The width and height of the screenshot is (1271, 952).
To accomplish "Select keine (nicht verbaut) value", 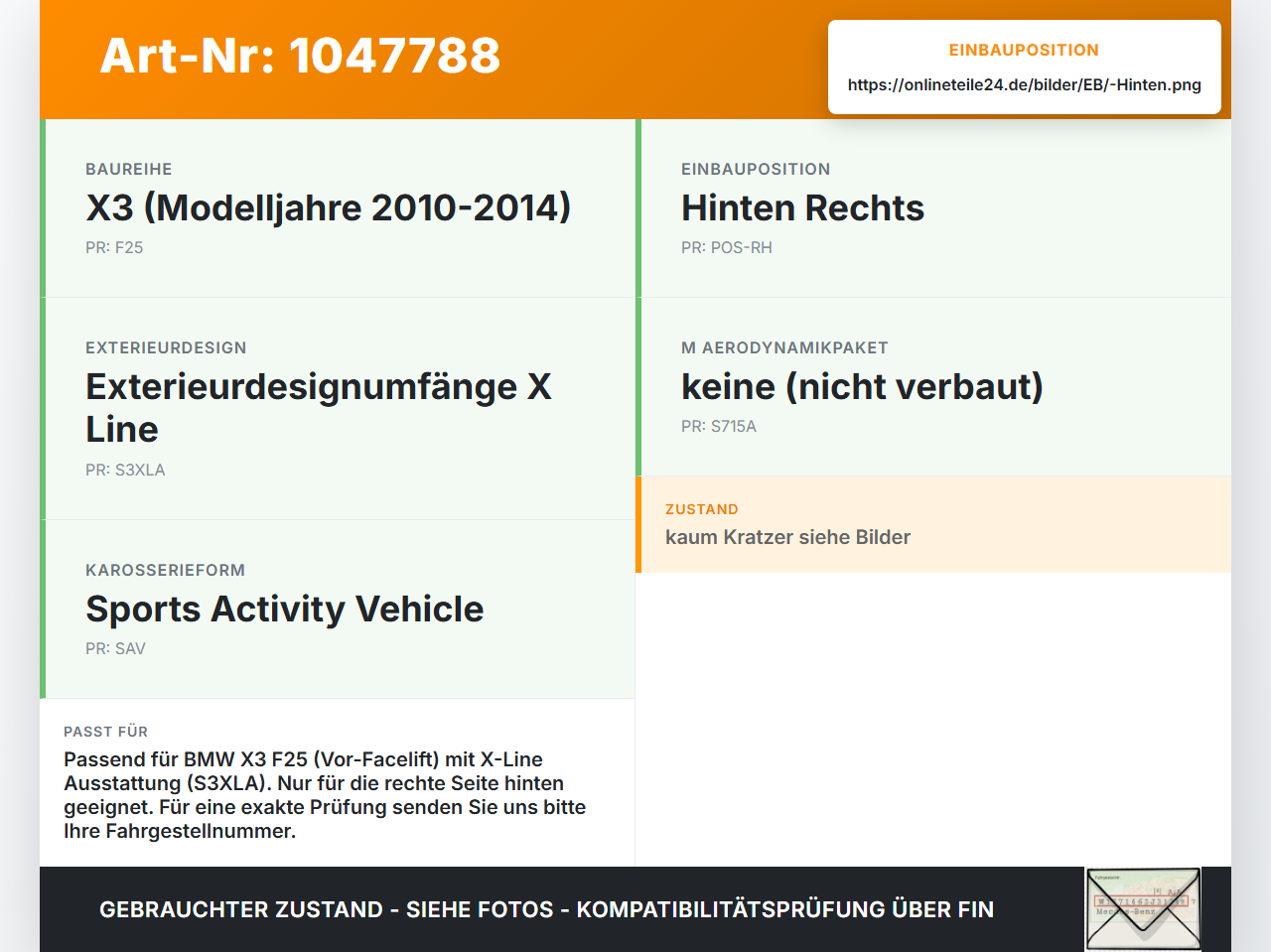I will click(862, 386).
